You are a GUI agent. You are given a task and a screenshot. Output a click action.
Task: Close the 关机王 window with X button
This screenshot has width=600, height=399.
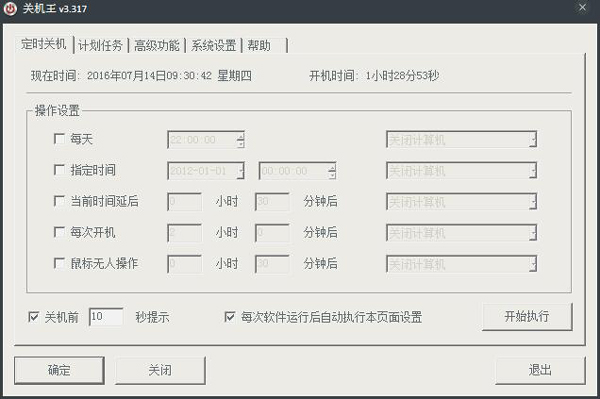click(582, 7)
